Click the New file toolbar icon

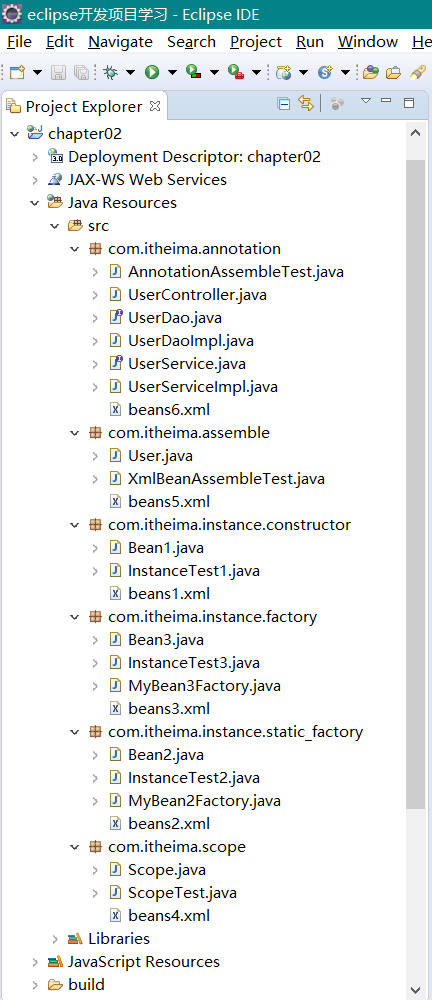(17, 72)
